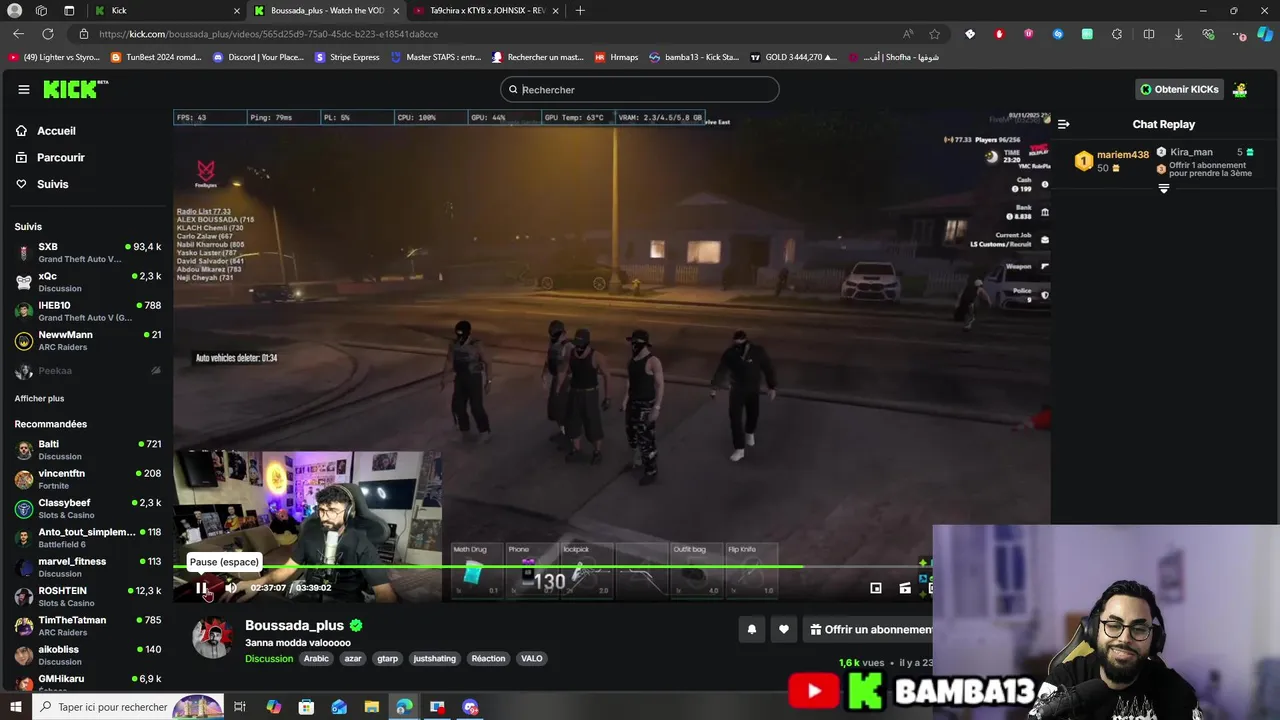Reload the page with refresh icon
Image resolution: width=1280 pixels, height=720 pixels.
47,34
